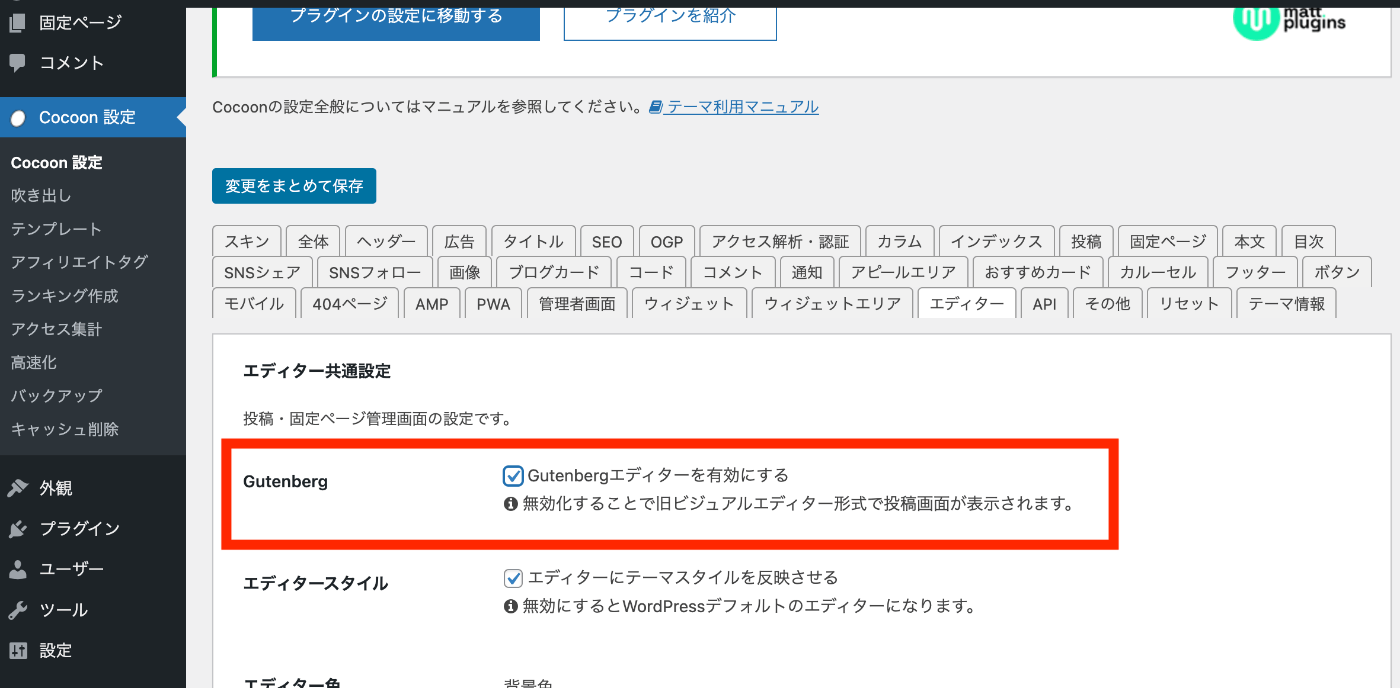Switch to the 管理者画面 tab
This screenshot has height=688, width=1400.
coord(577,304)
